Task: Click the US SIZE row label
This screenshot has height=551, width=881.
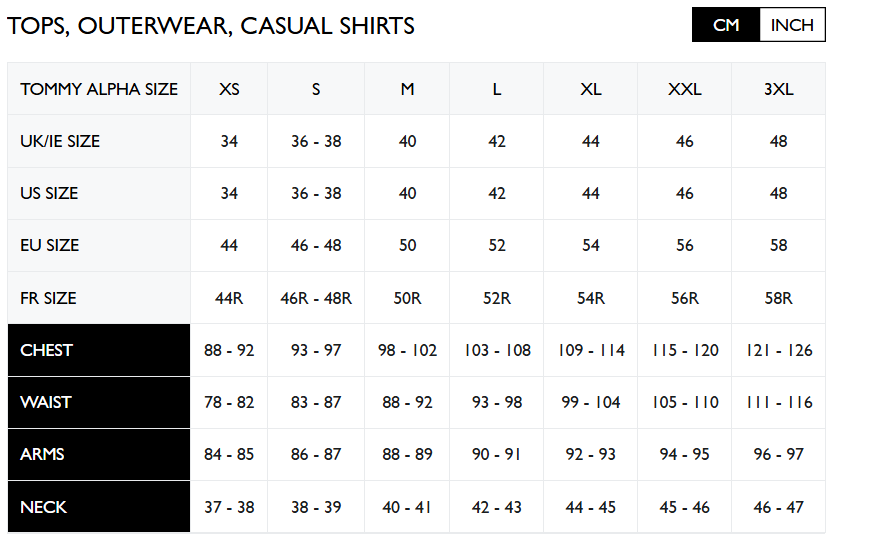Action: point(99,193)
